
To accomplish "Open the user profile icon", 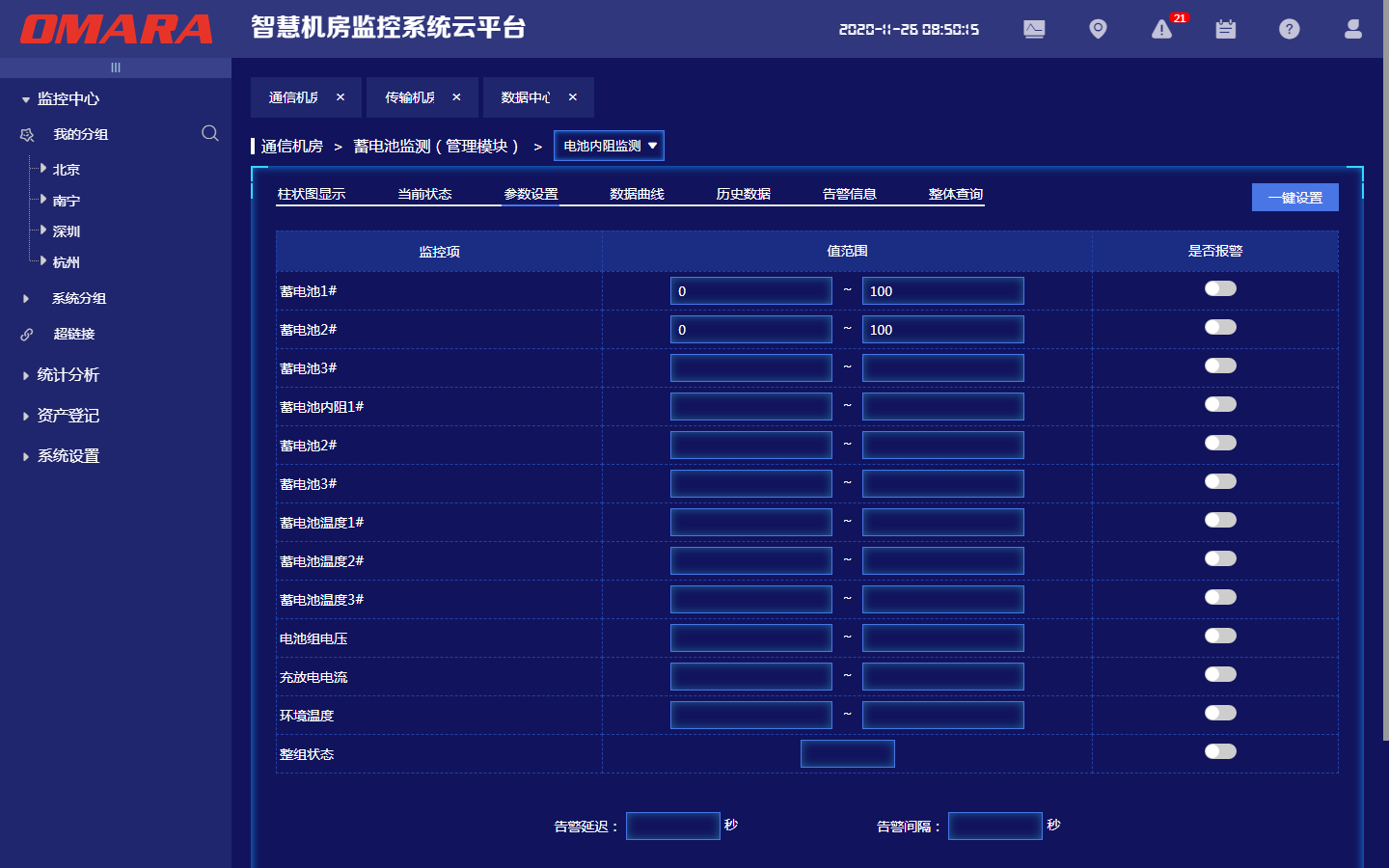I will 1352,30.
